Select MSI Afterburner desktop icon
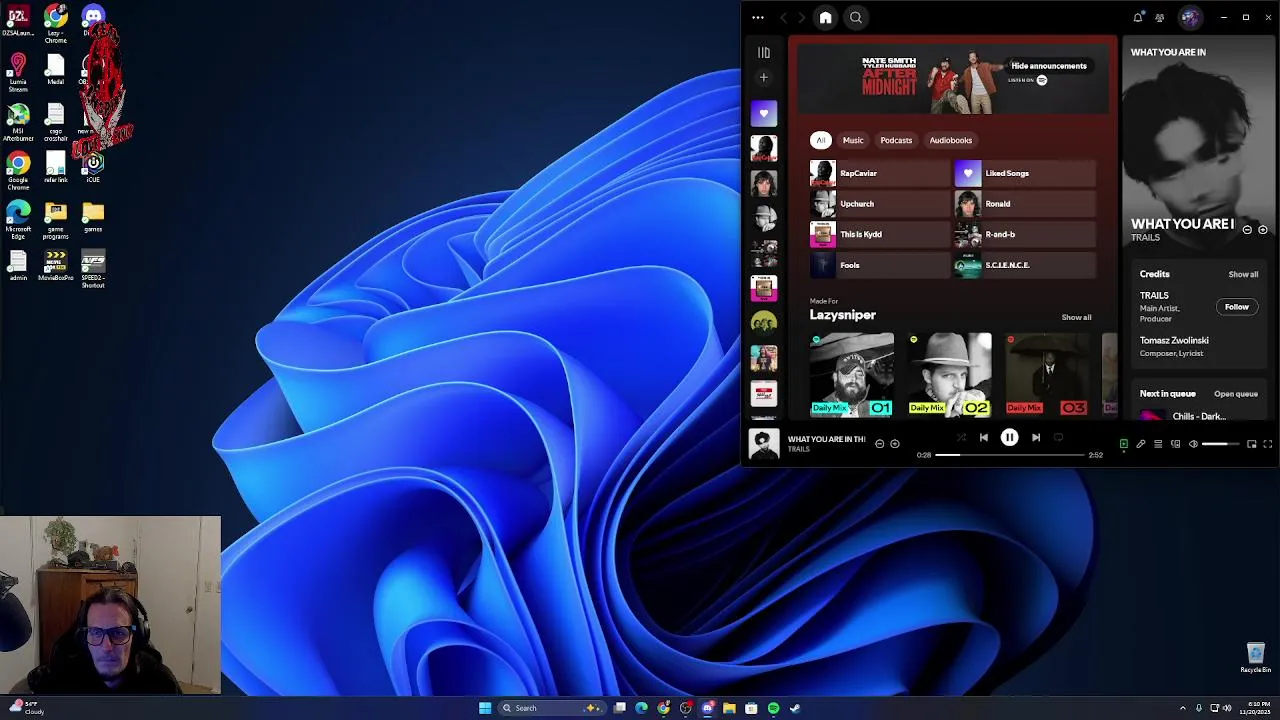The image size is (1280, 720). 18,124
